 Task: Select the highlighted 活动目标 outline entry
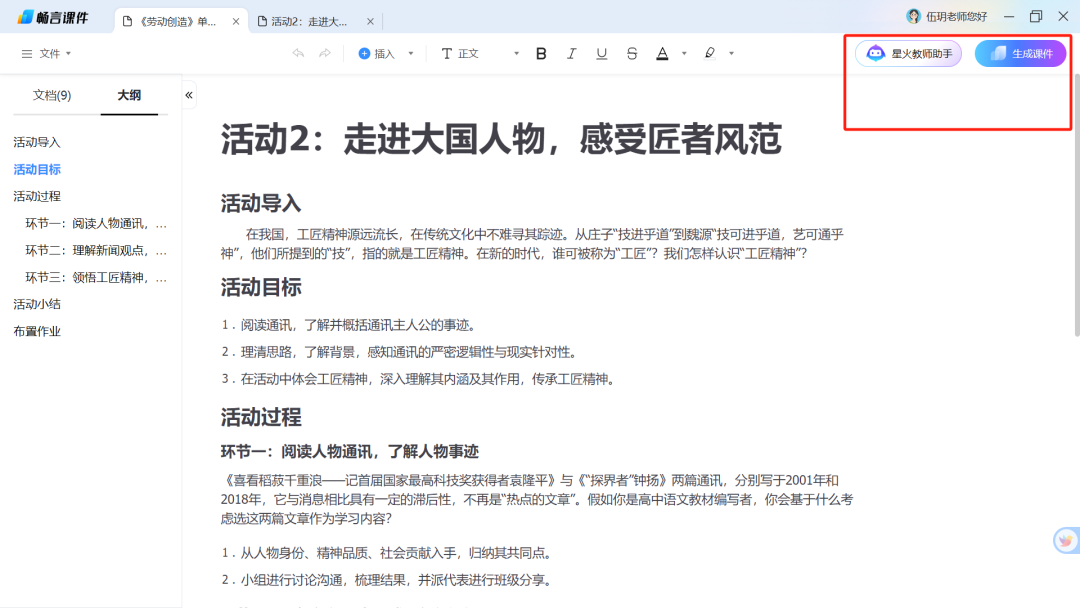(x=38, y=169)
